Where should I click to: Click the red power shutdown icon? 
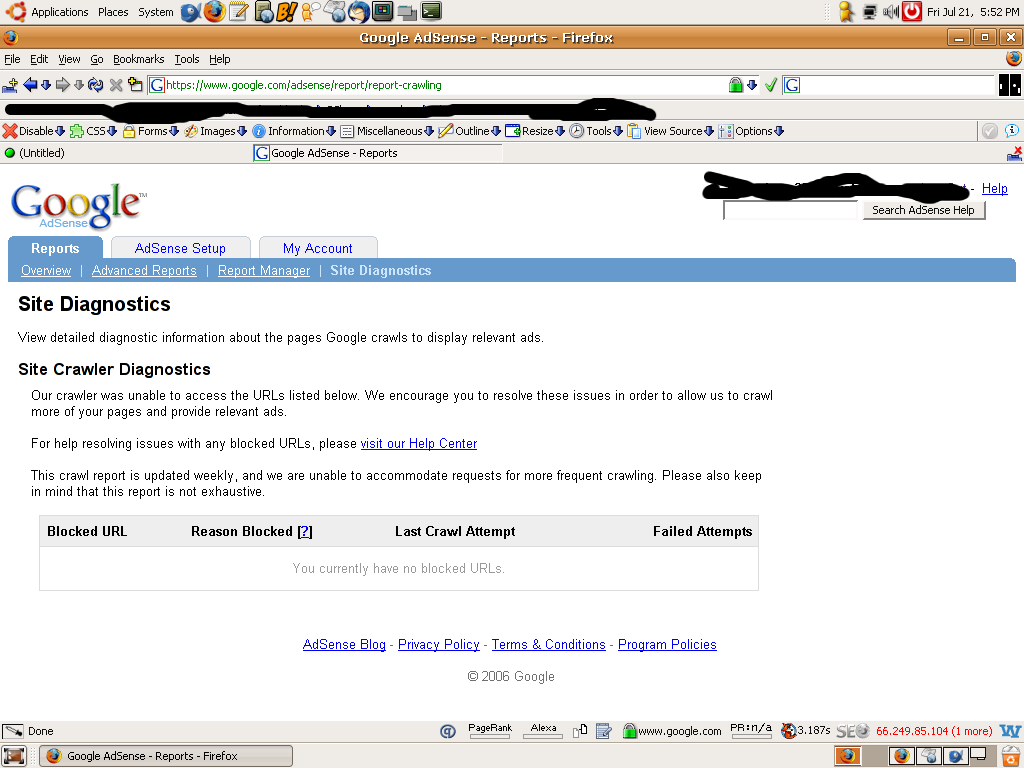point(912,12)
